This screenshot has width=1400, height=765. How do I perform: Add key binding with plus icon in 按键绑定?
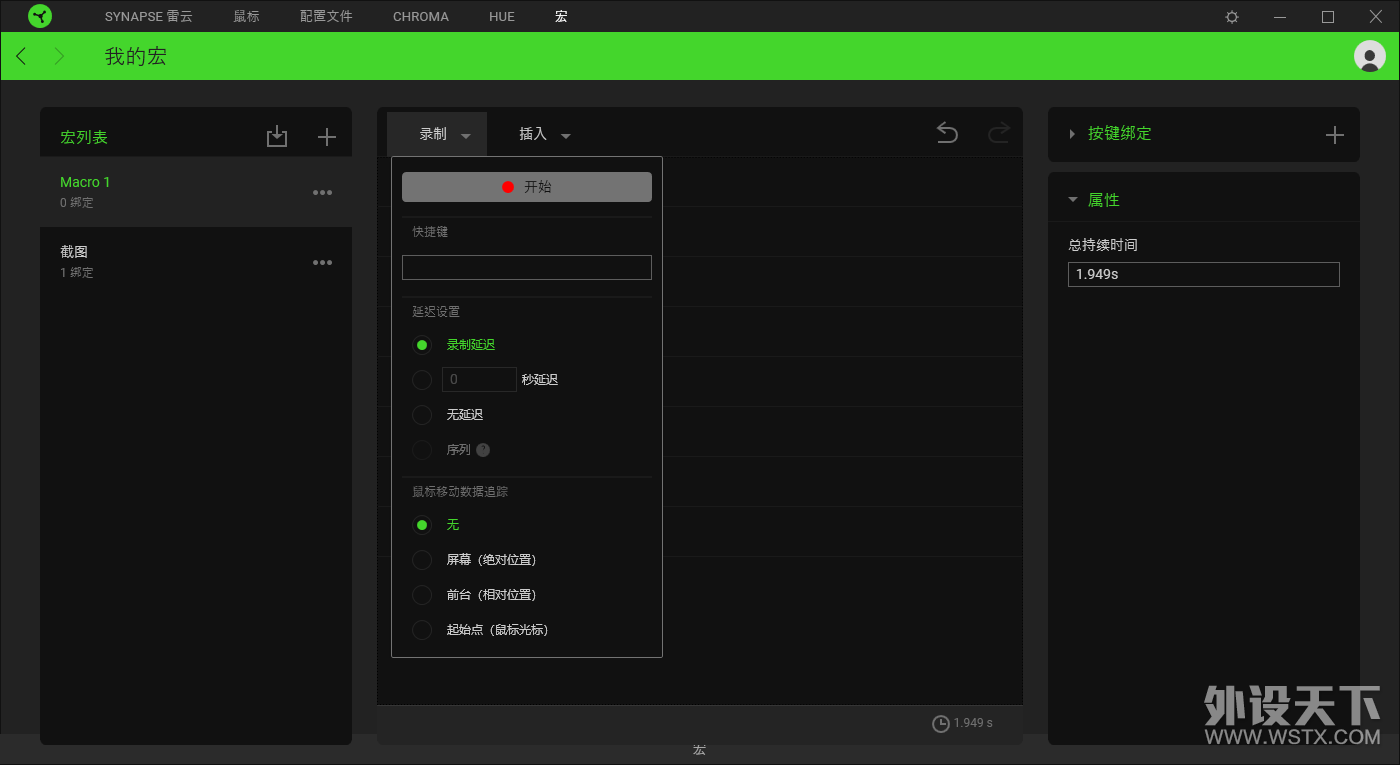point(1334,135)
